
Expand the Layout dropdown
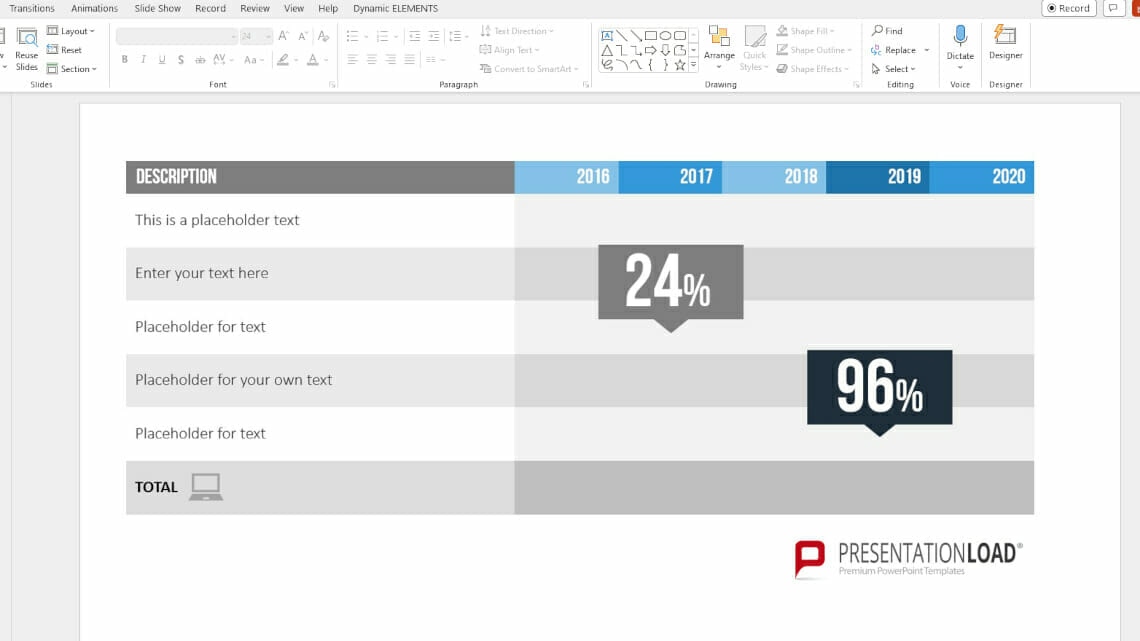(71, 31)
